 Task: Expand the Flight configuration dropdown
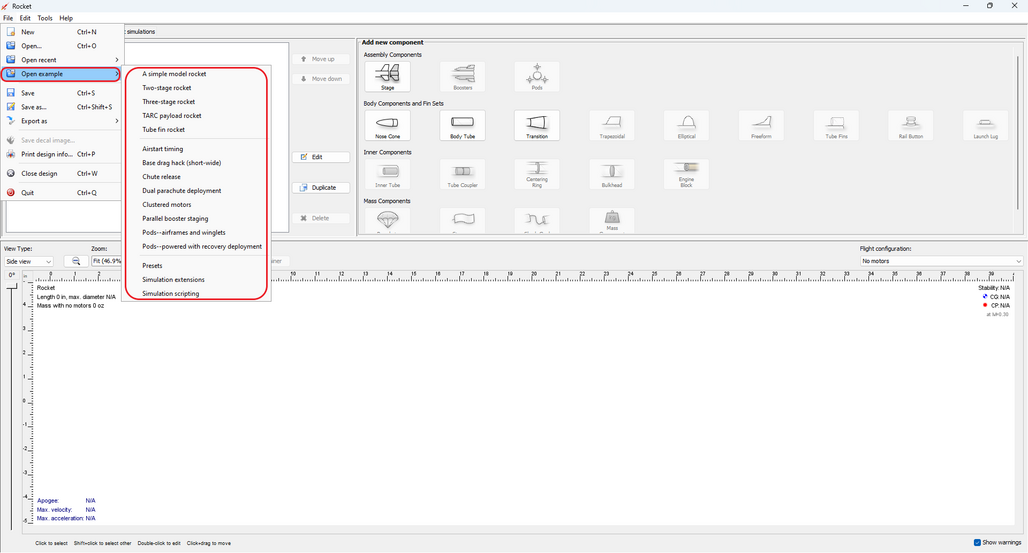941,261
